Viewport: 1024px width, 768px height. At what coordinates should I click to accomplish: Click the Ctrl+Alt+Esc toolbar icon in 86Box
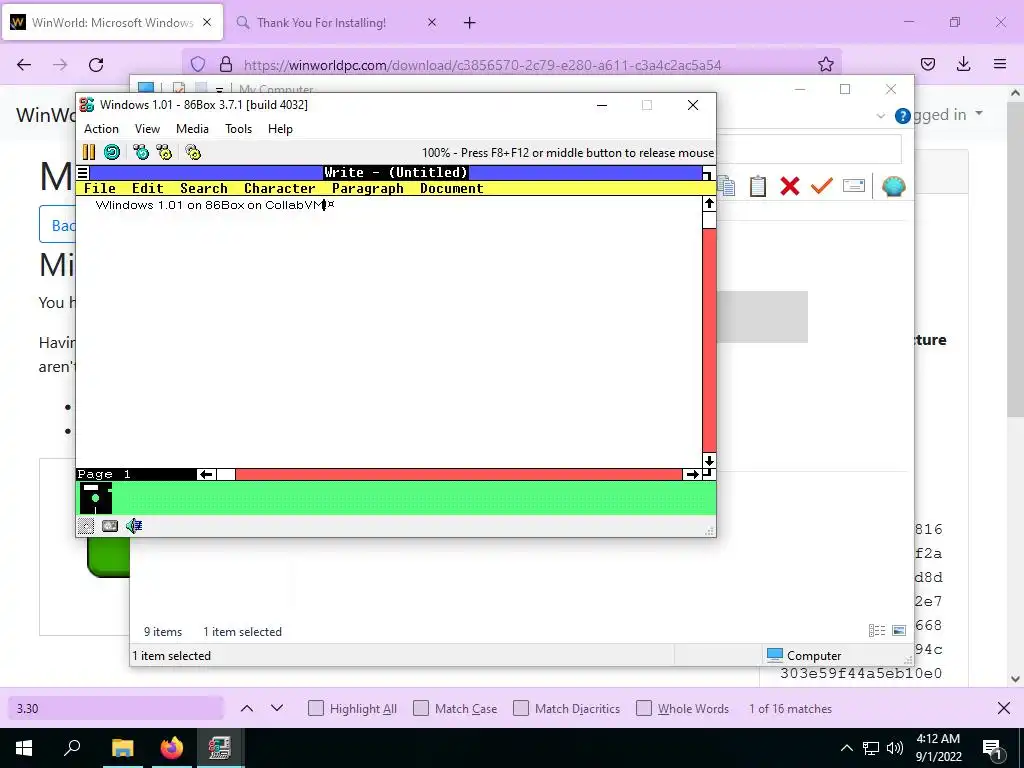pyautogui.click(x=164, y=152)
